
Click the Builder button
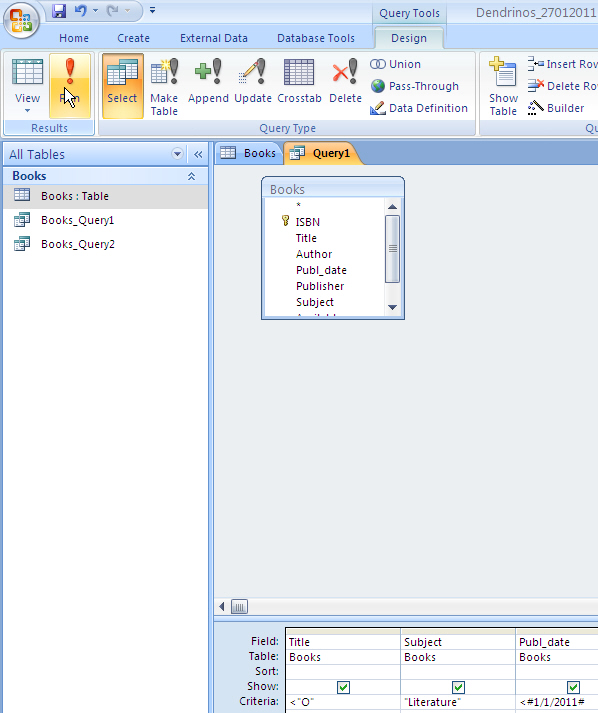point(556,108)
